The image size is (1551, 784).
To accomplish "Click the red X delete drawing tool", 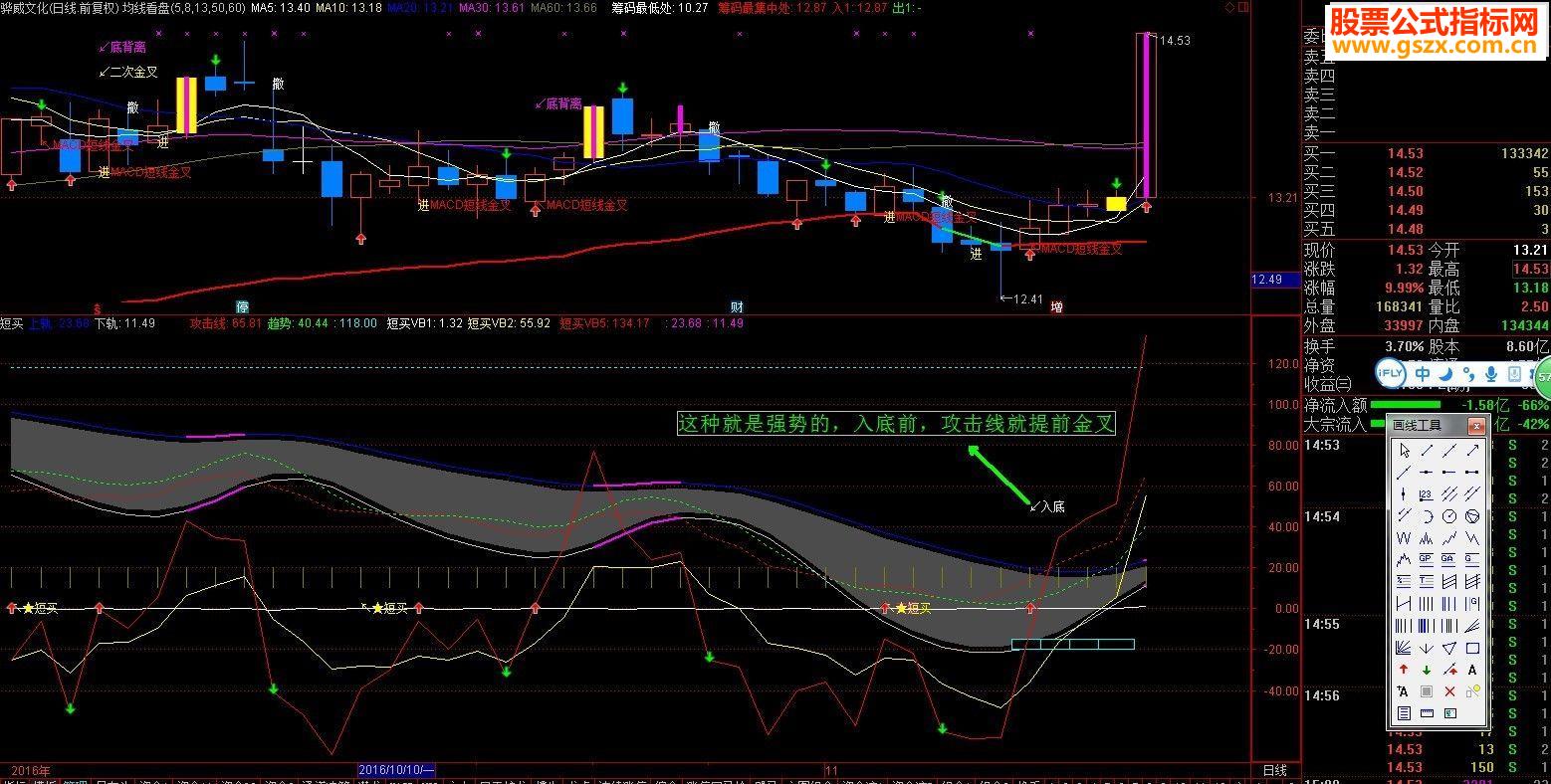I will (x=1449, y=691).
